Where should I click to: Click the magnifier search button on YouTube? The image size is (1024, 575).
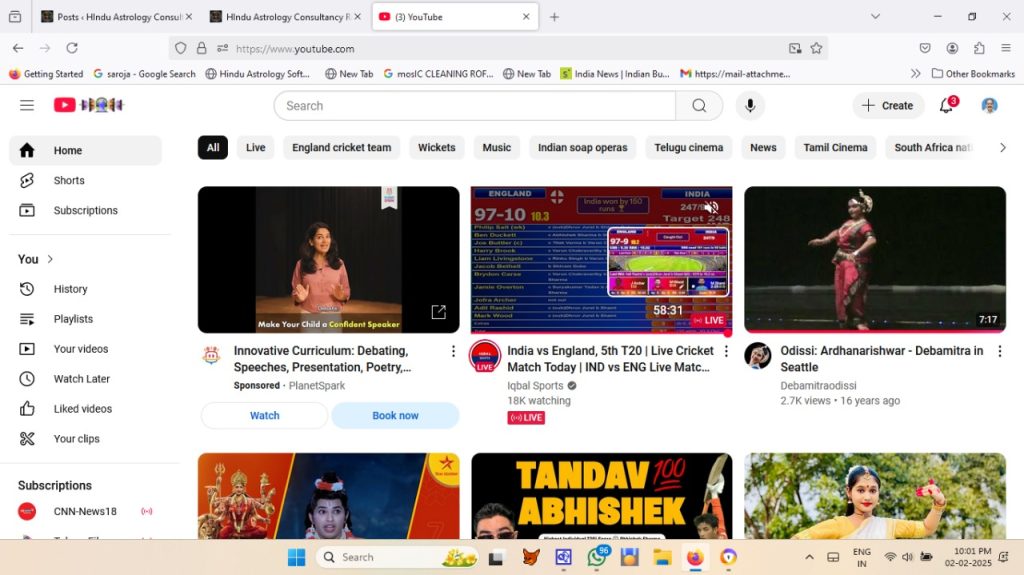pyautogui.click(x=699, y=106)
